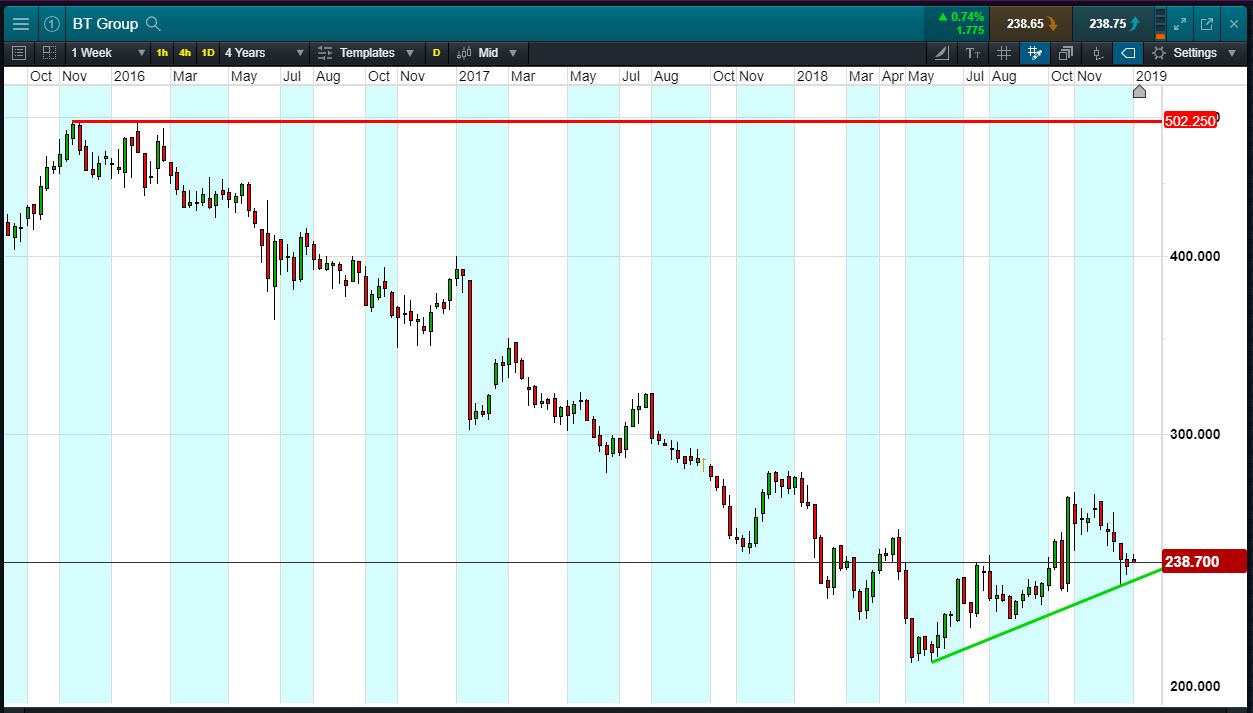The width and height of the screenshot is (1253, 713).
Task: Click the gray marker arrow above 2019
Action: (x=1139, y=92)
